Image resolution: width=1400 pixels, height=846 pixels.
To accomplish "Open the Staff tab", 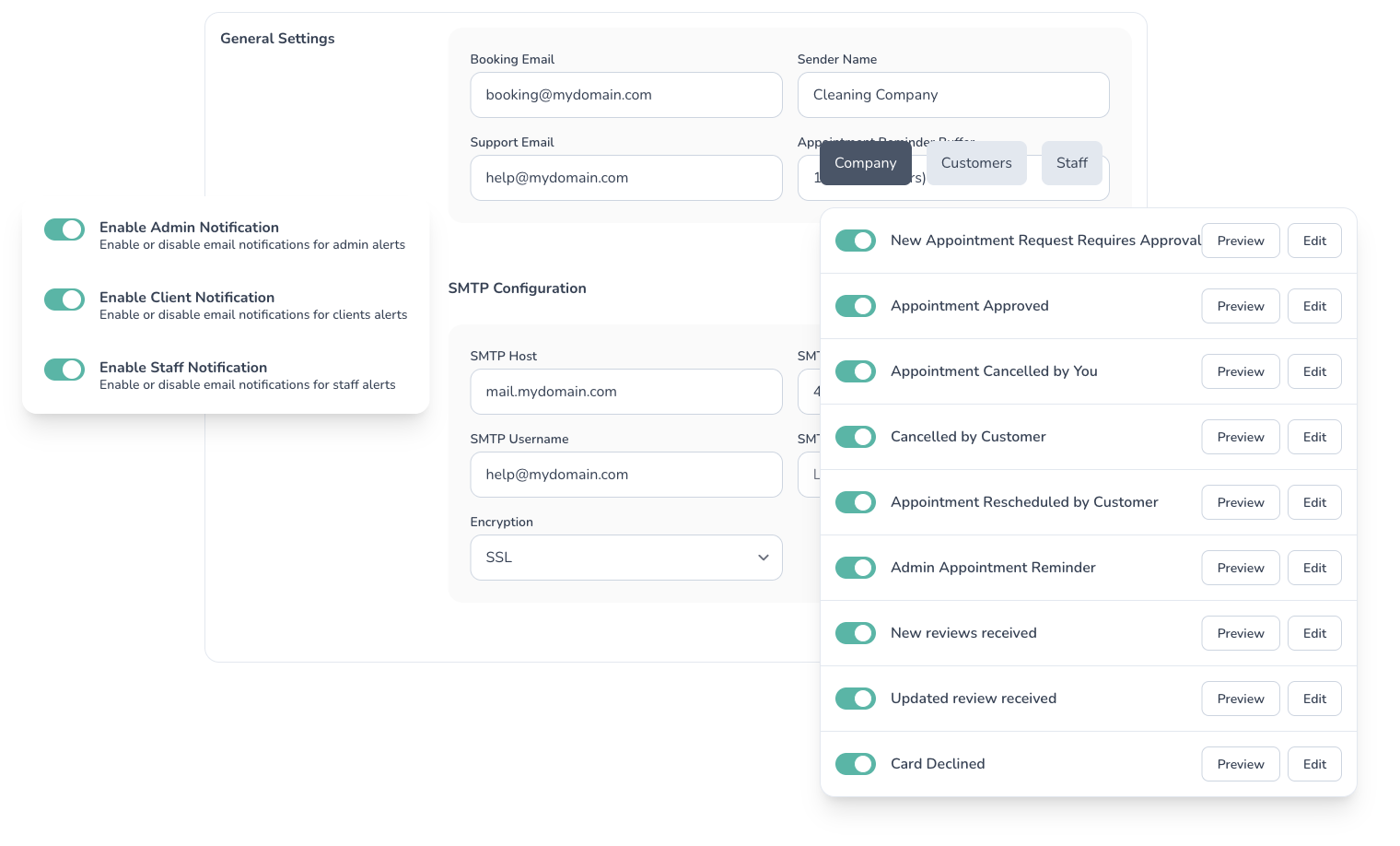I will pyautogui.click(x=1072, y=163).
